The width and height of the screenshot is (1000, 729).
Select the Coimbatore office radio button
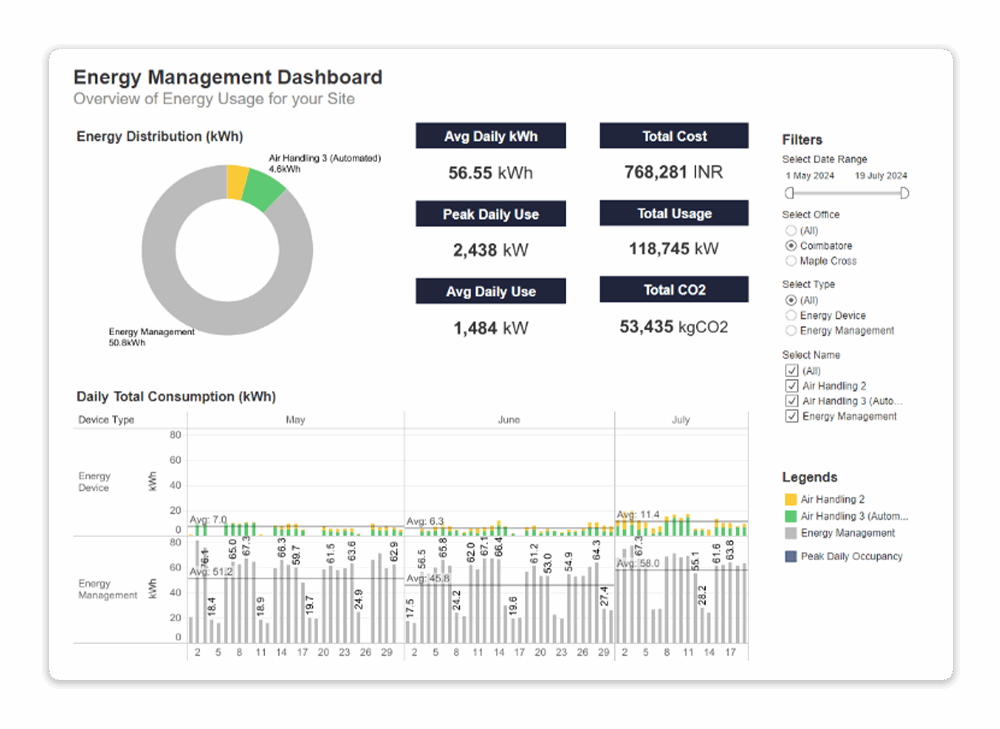pyautogui.click(x=792, y=245)
